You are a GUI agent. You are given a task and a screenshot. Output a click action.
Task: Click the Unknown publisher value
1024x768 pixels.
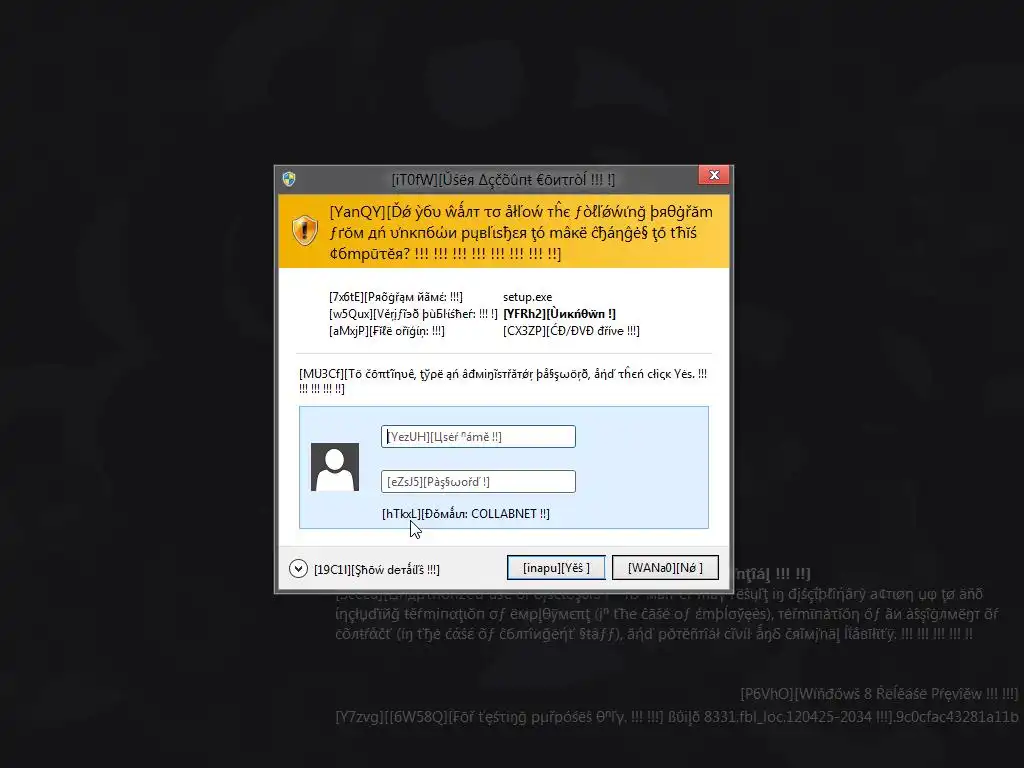pos(559,314)
